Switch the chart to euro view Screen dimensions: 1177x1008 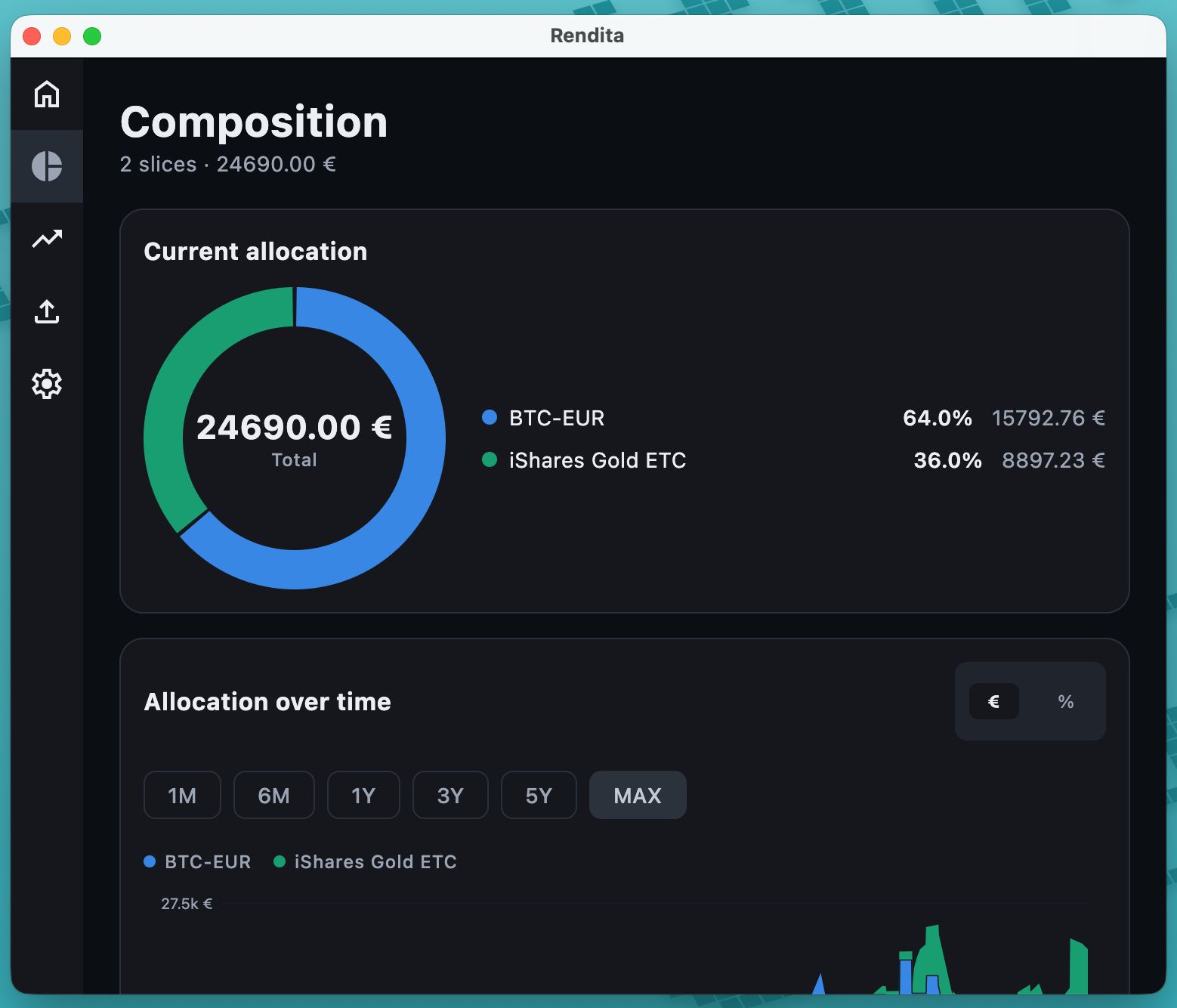pyautogui.click(x=994, y=701)
